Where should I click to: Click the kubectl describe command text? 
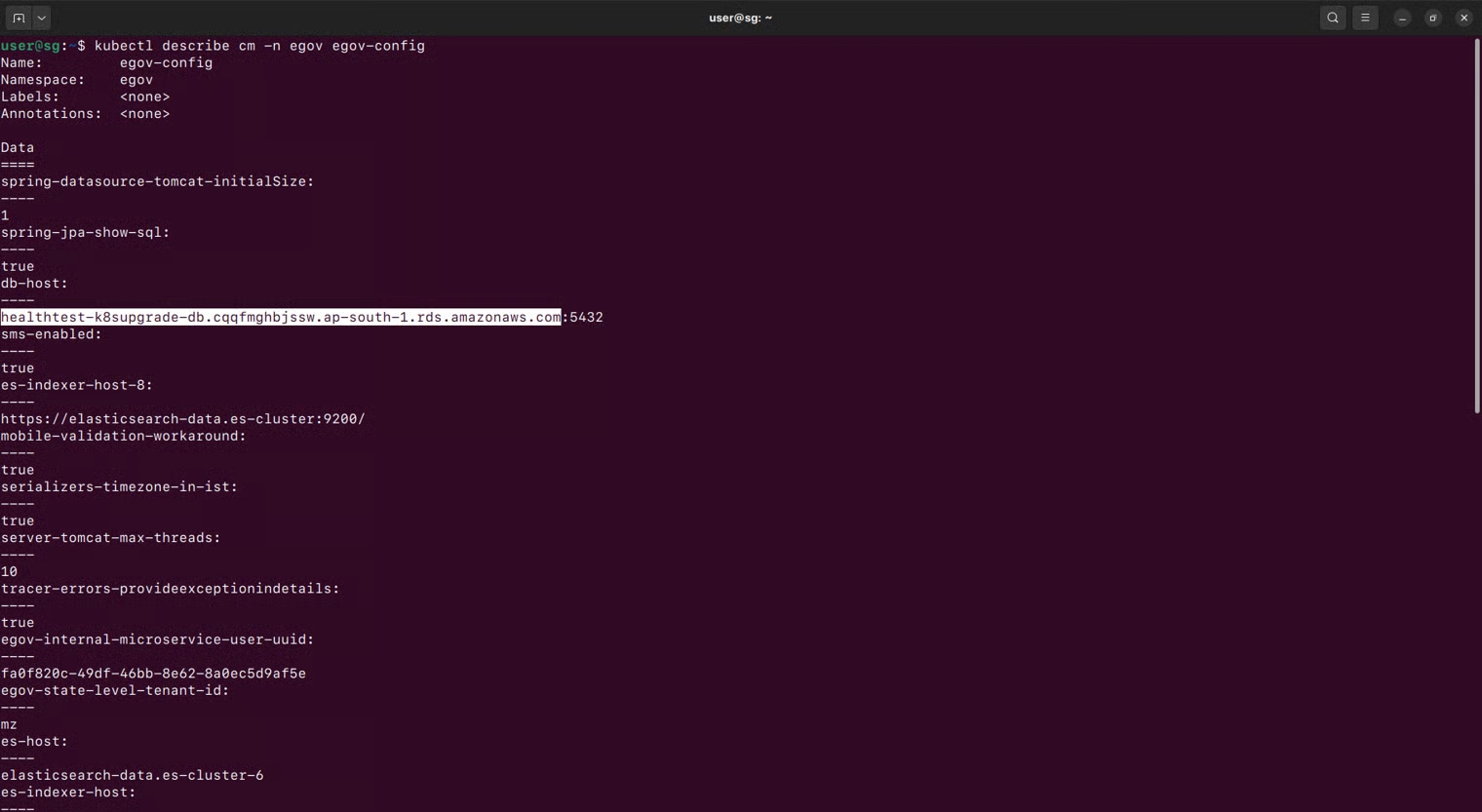[x=259, y=46]
